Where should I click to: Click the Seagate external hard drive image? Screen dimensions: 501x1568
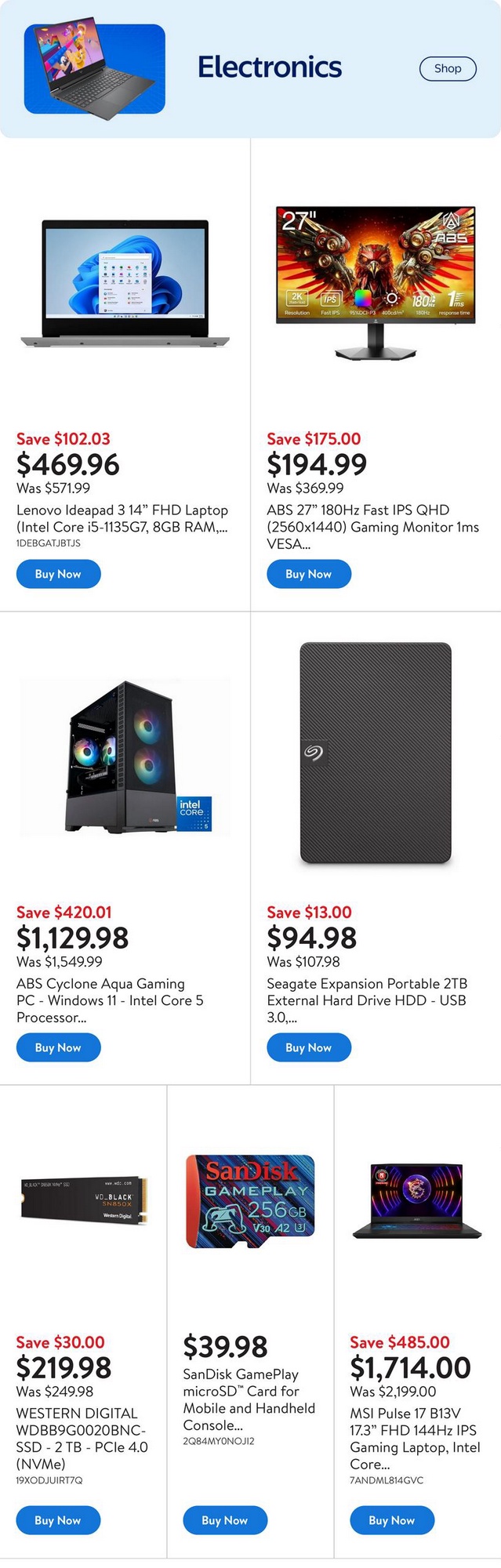(376, 753)
